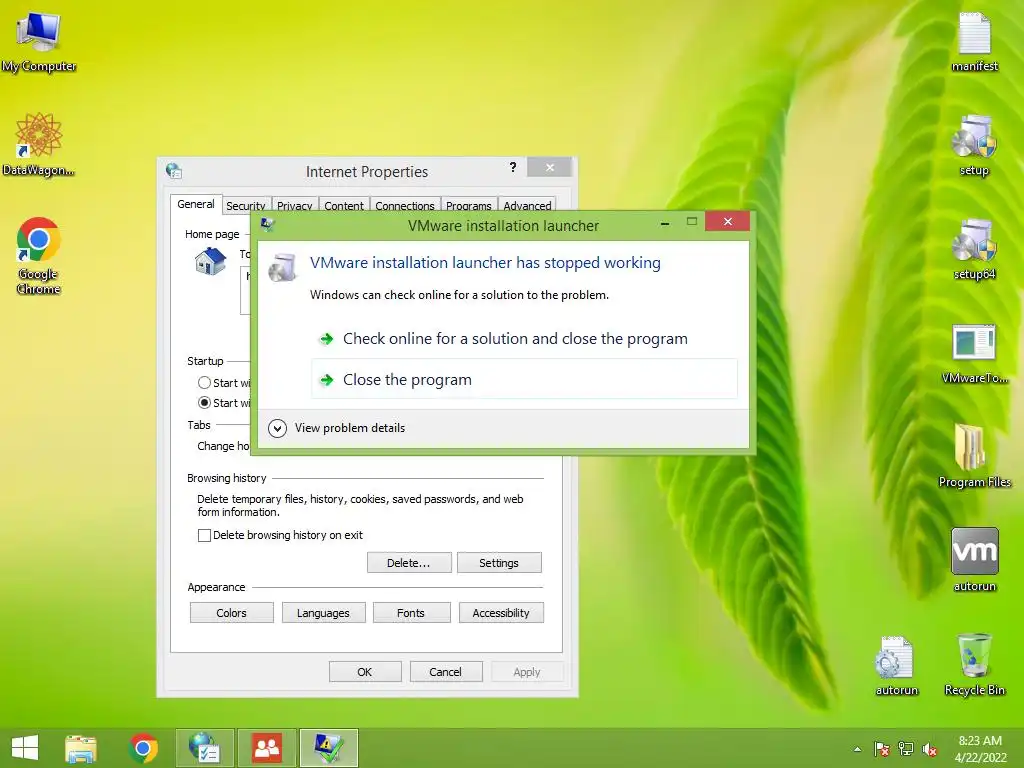Choose Check online for a solution option

(x=524, y=338)
